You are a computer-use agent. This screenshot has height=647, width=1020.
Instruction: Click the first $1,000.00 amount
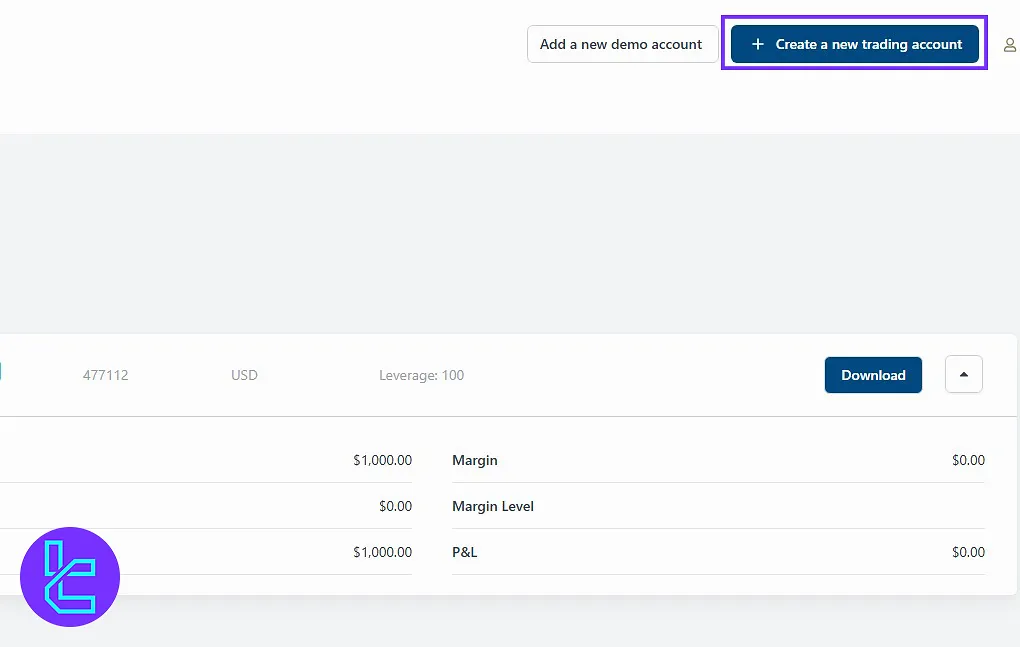[382, 460]
